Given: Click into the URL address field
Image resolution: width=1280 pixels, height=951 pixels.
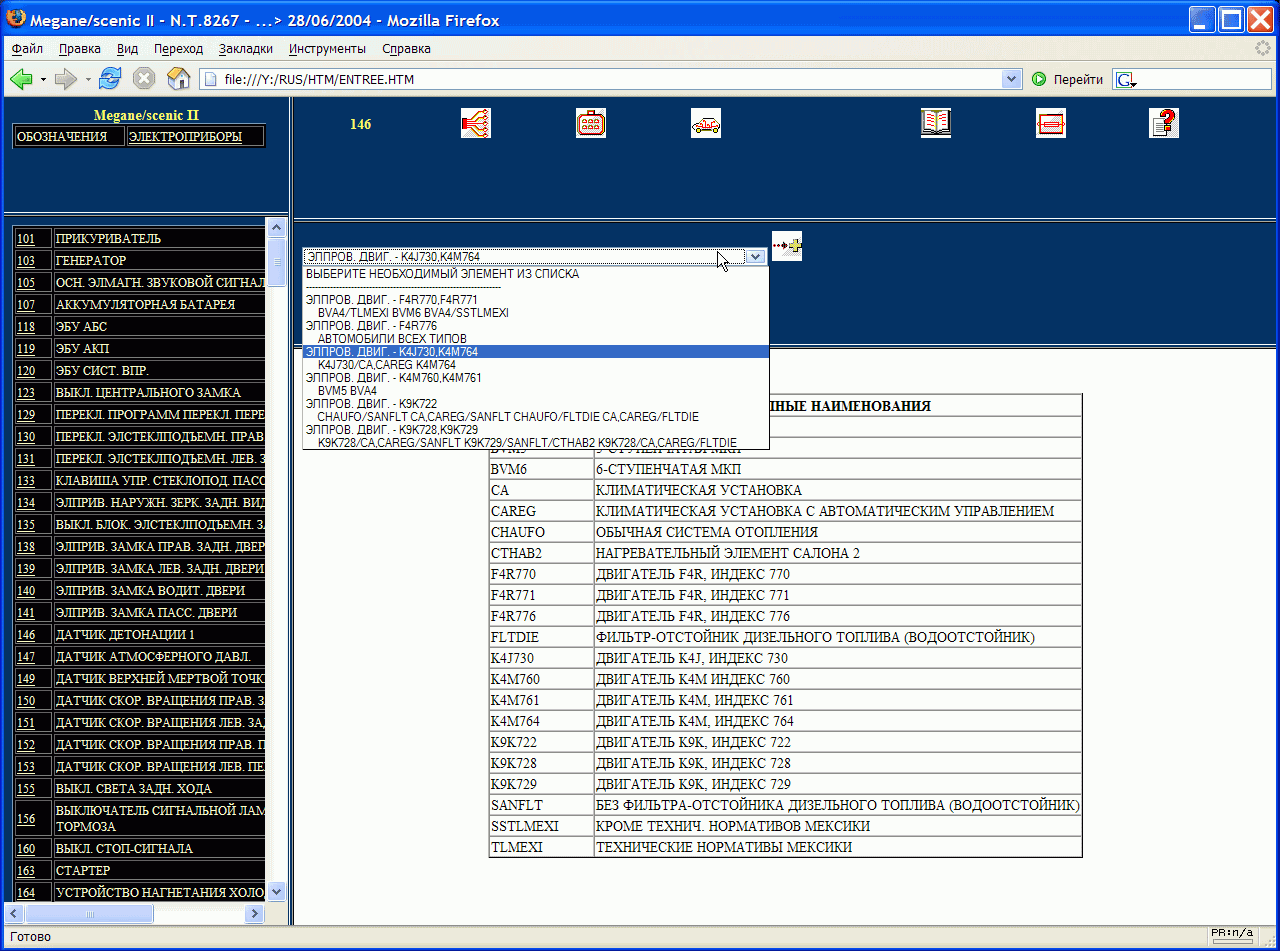Looking at the screenshot, I should coord(600,80).
